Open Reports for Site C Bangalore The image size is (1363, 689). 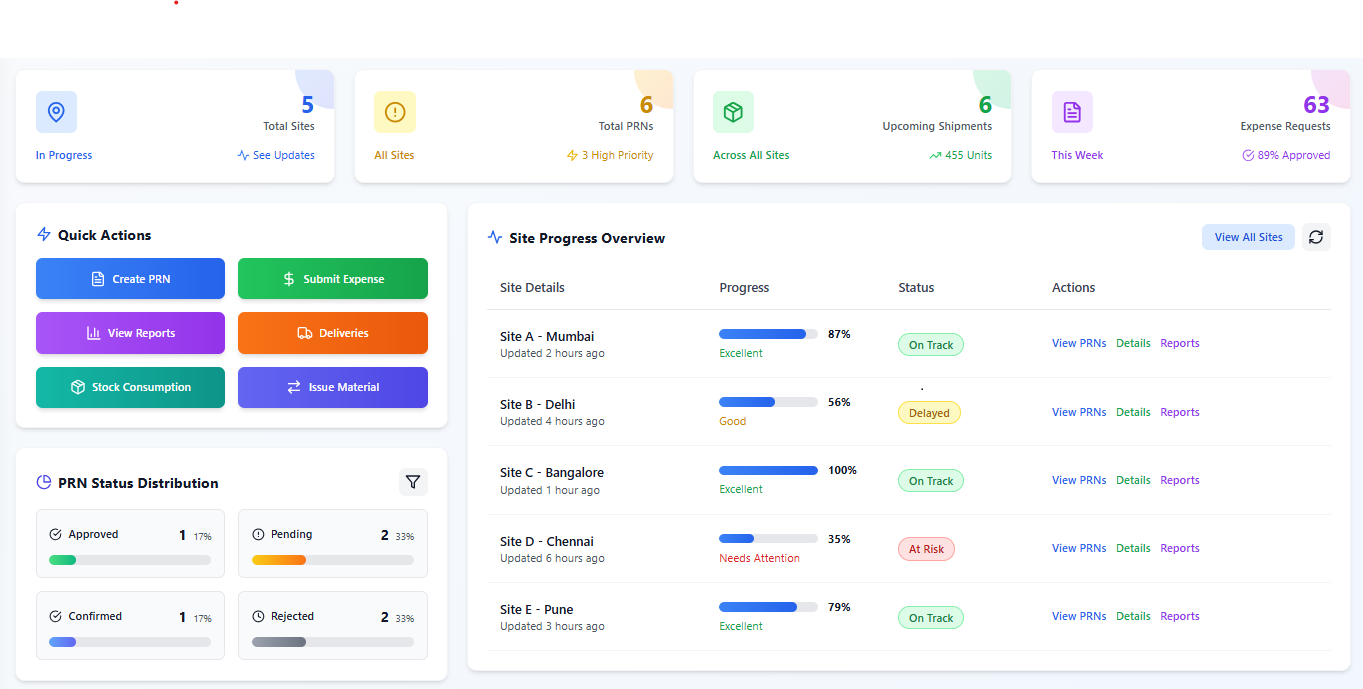[1179, 479]
